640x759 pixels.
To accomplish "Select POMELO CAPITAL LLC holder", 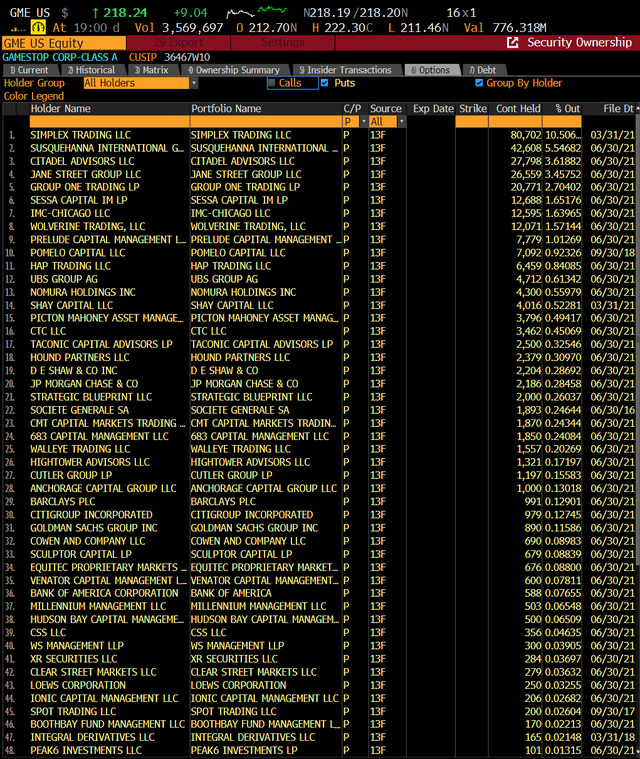I will 77,253.
